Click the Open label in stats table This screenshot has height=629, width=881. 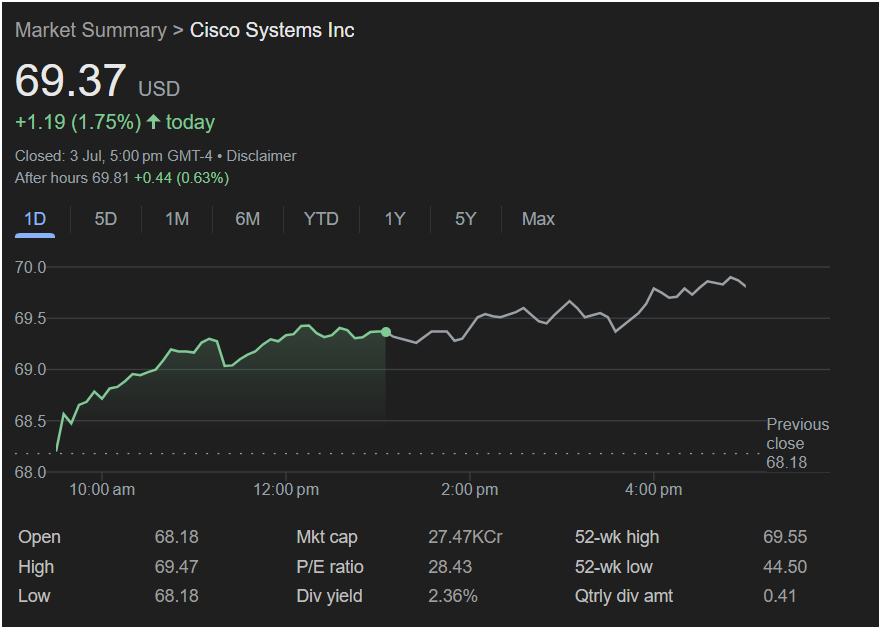39,537
